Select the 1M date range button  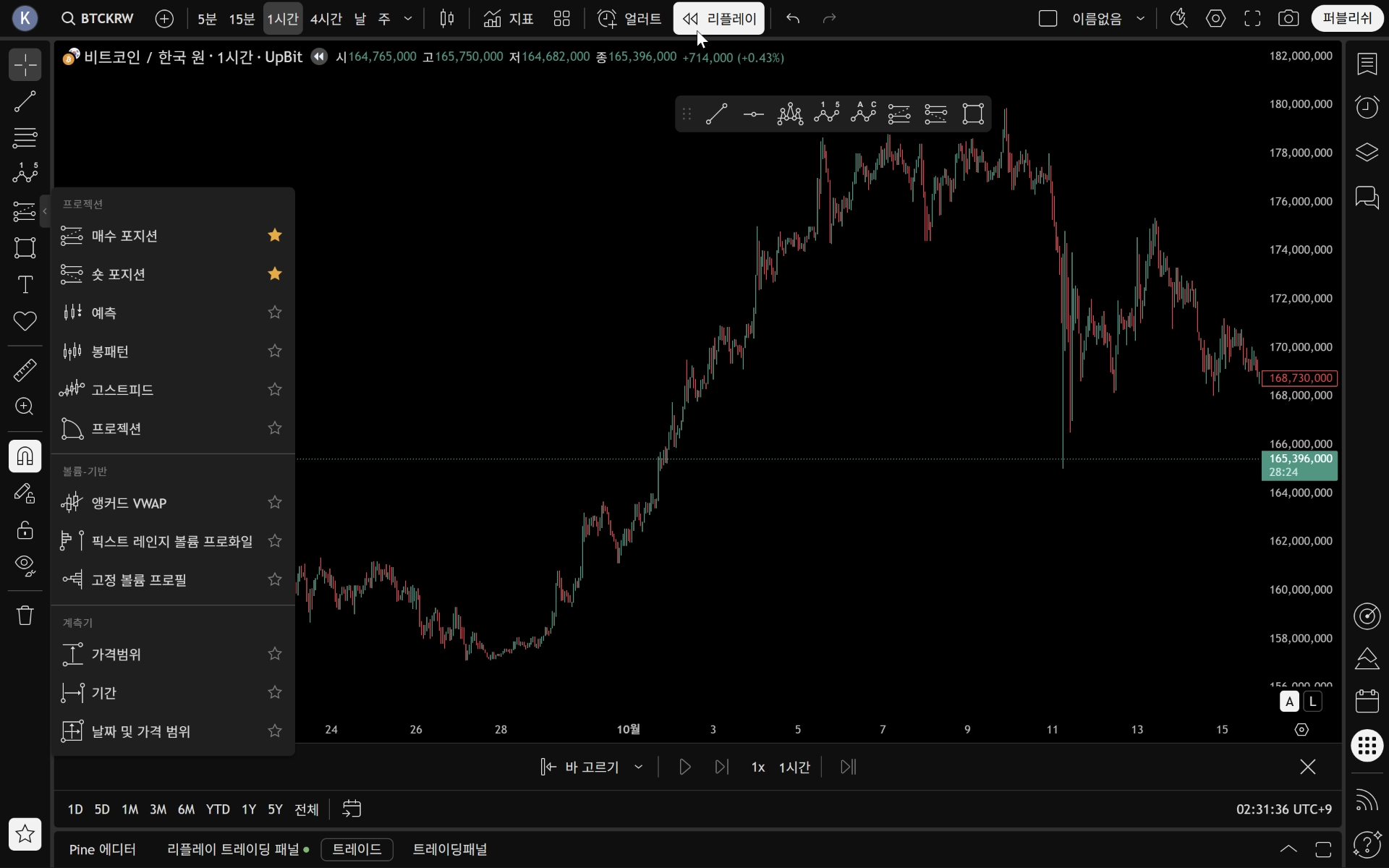[x=129, y=809]
